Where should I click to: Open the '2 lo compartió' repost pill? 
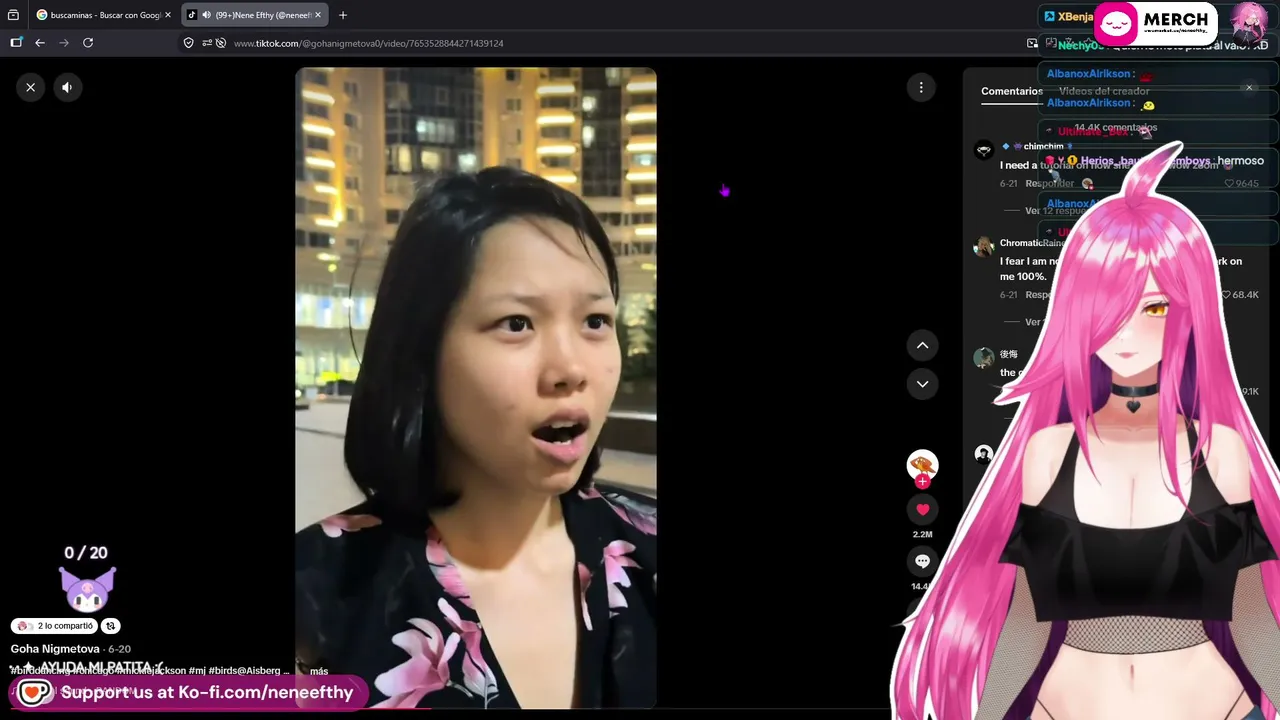[55, 626]
